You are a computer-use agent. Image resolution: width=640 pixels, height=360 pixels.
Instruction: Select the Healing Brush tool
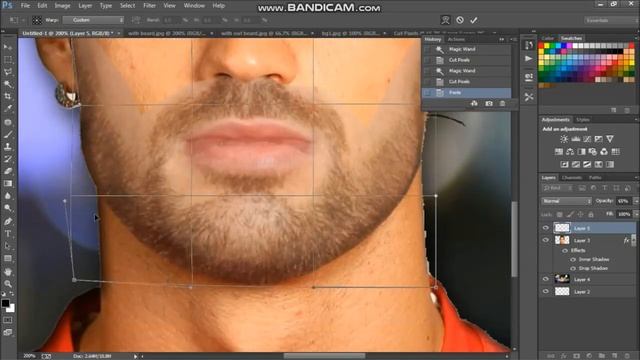pos(8,122)
